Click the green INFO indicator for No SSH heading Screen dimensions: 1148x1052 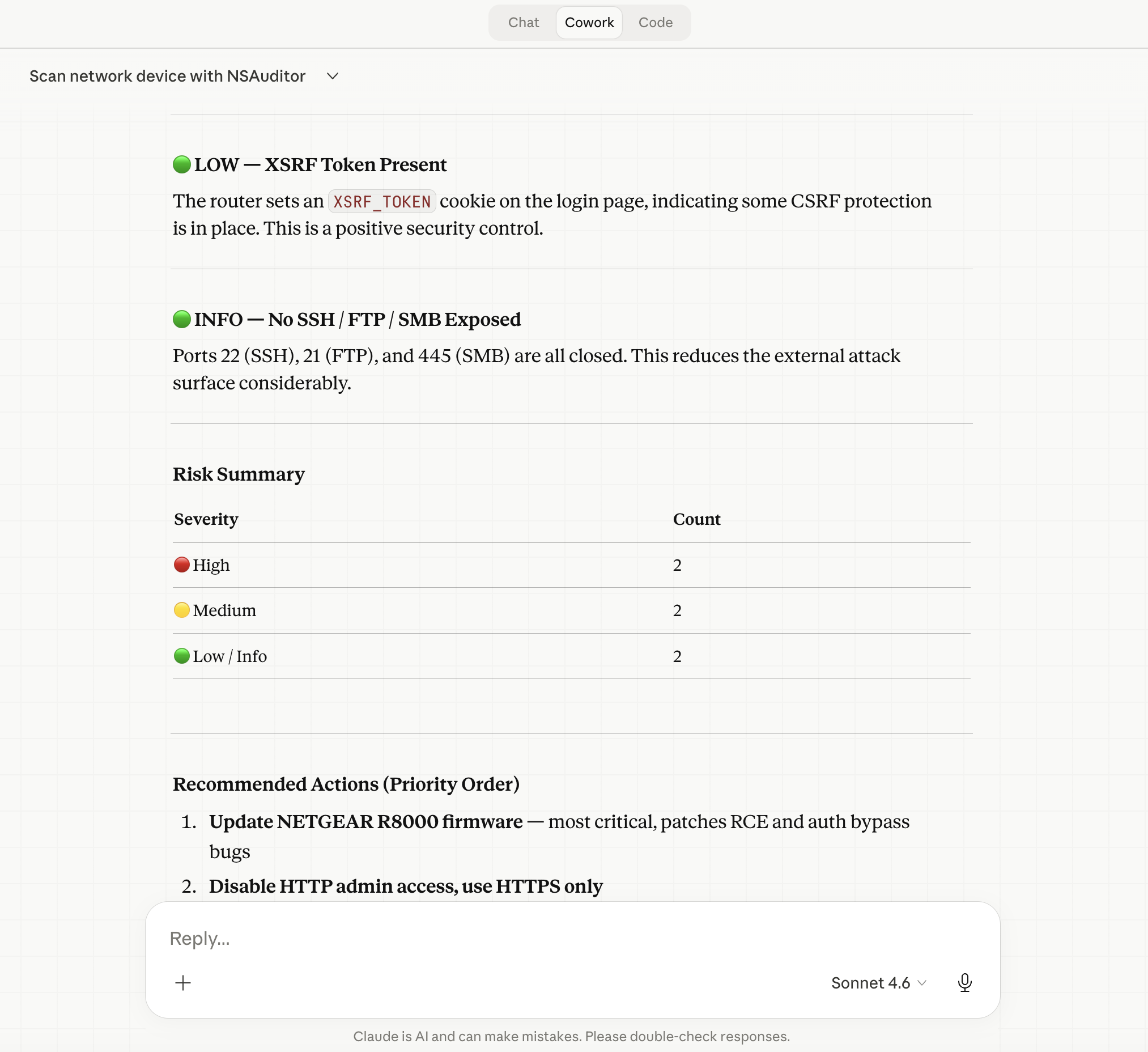point(181,320)
